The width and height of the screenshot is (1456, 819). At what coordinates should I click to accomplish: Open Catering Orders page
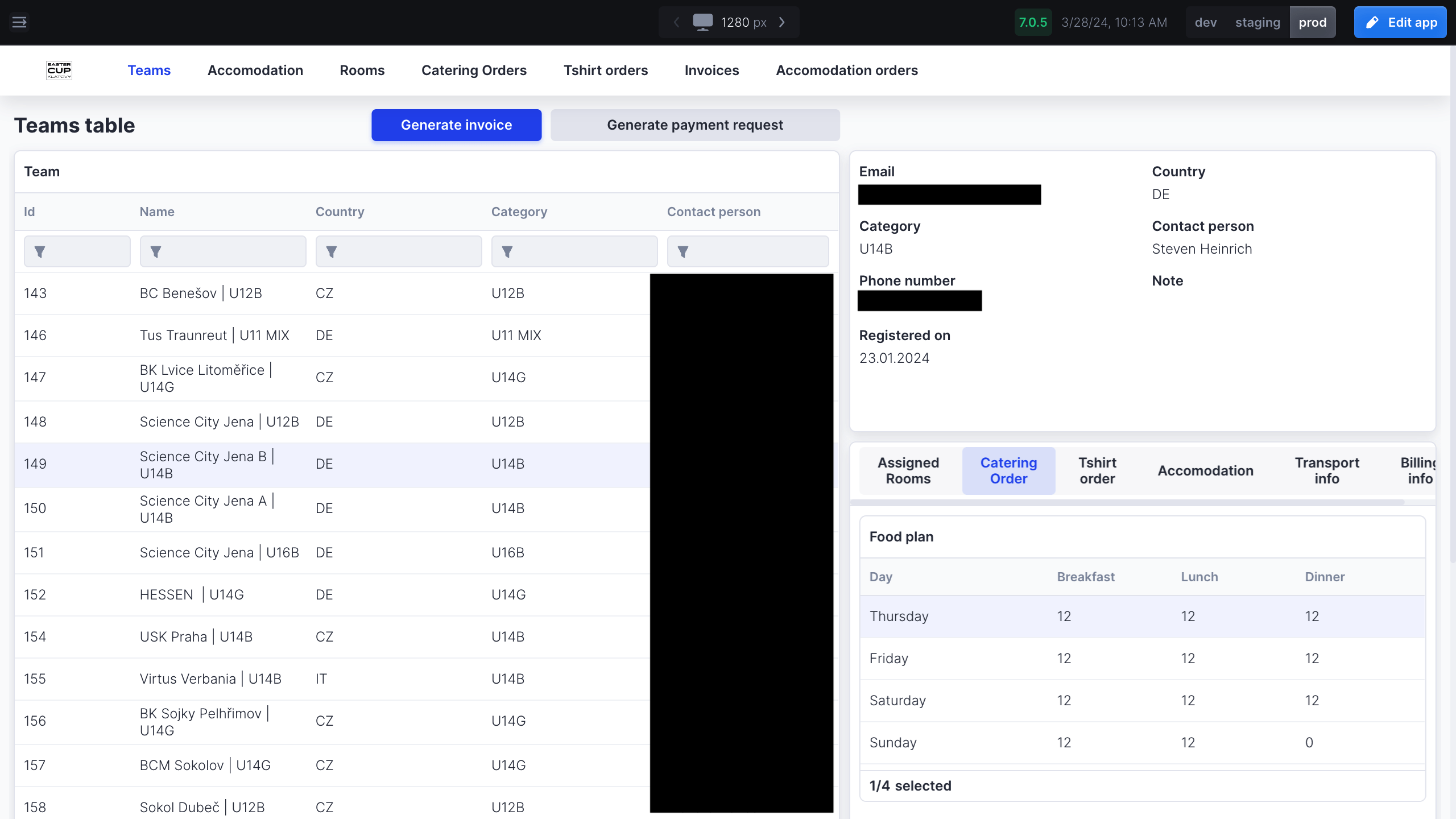[x=474, y=71]
